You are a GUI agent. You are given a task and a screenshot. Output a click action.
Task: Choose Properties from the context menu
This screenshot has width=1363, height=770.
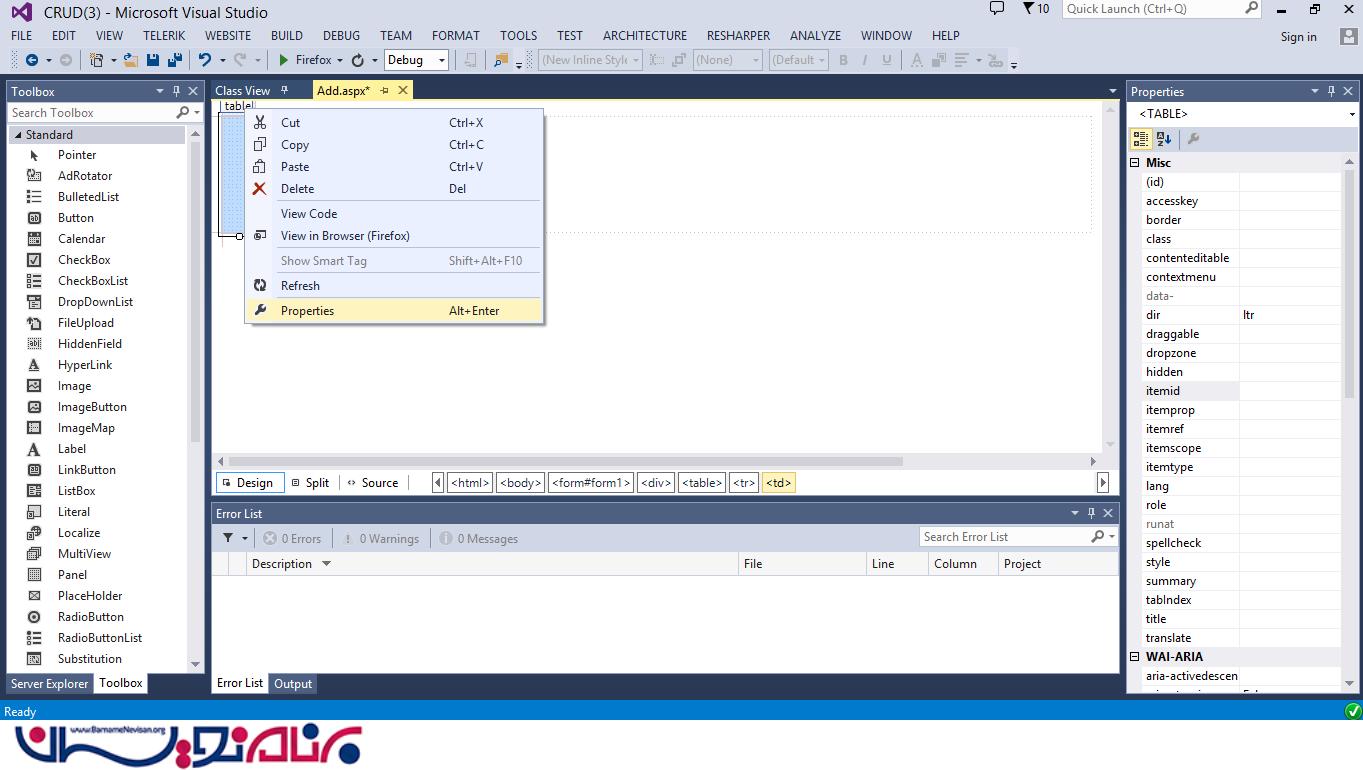307,311
